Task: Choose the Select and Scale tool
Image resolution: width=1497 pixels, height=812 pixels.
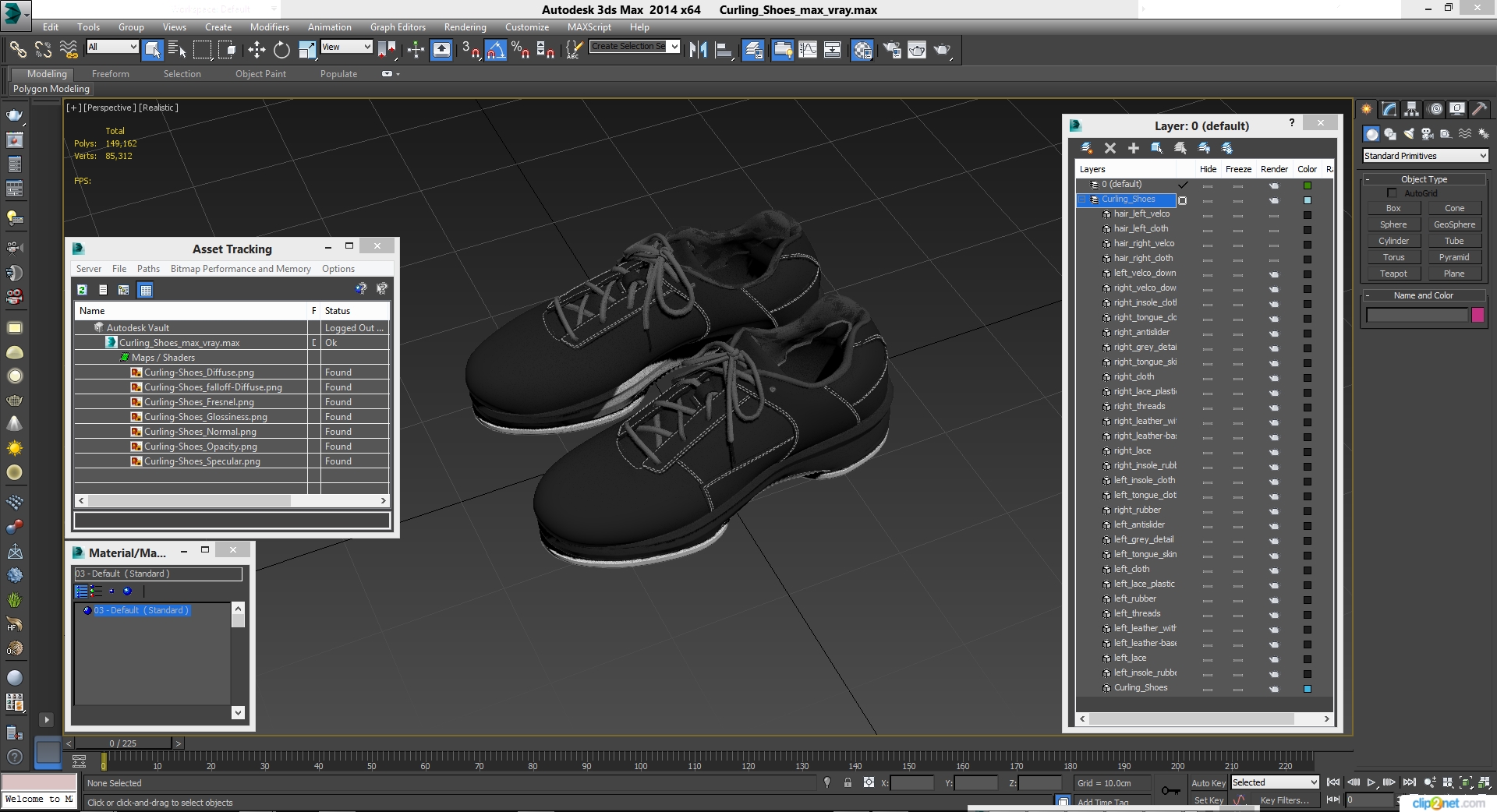Action: click(x=307, y=50)
